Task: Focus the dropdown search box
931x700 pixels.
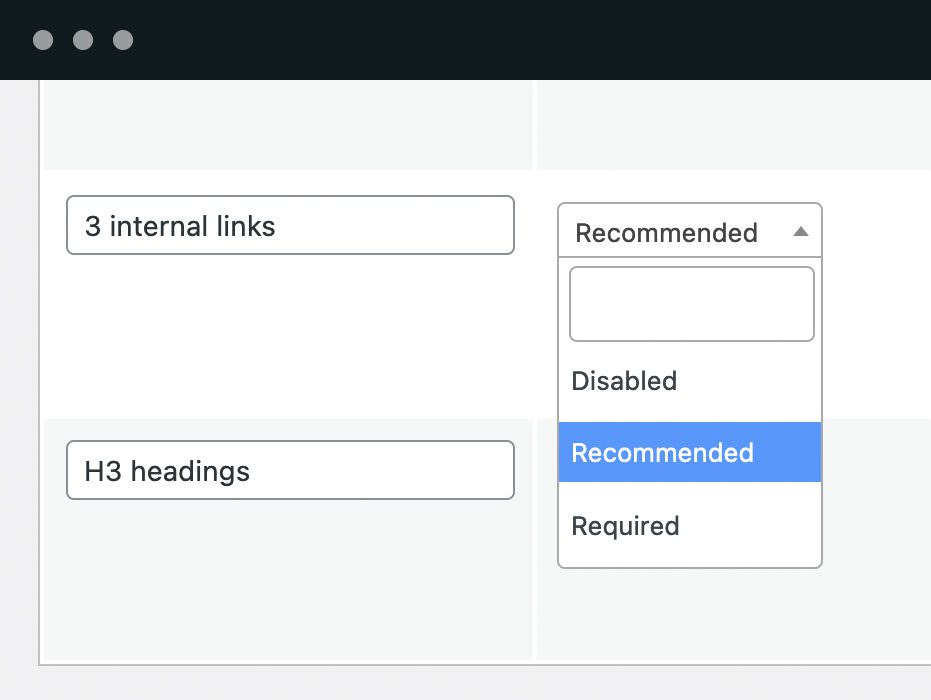Action: 691,304
